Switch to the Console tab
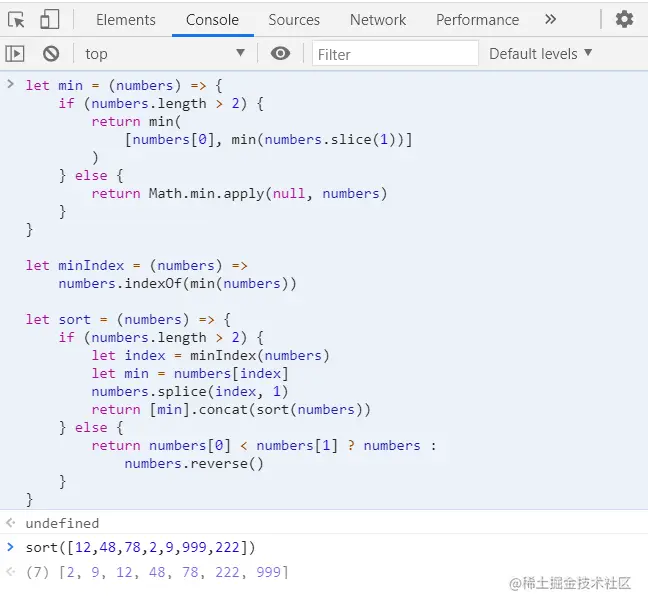648x608 pixels. (212, 20)
